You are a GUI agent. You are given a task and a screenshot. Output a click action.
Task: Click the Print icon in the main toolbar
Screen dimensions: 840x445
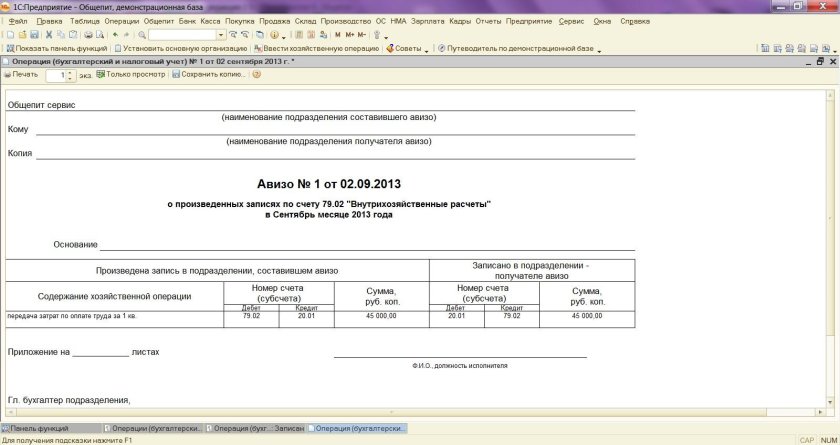click(x=88, y=35)
